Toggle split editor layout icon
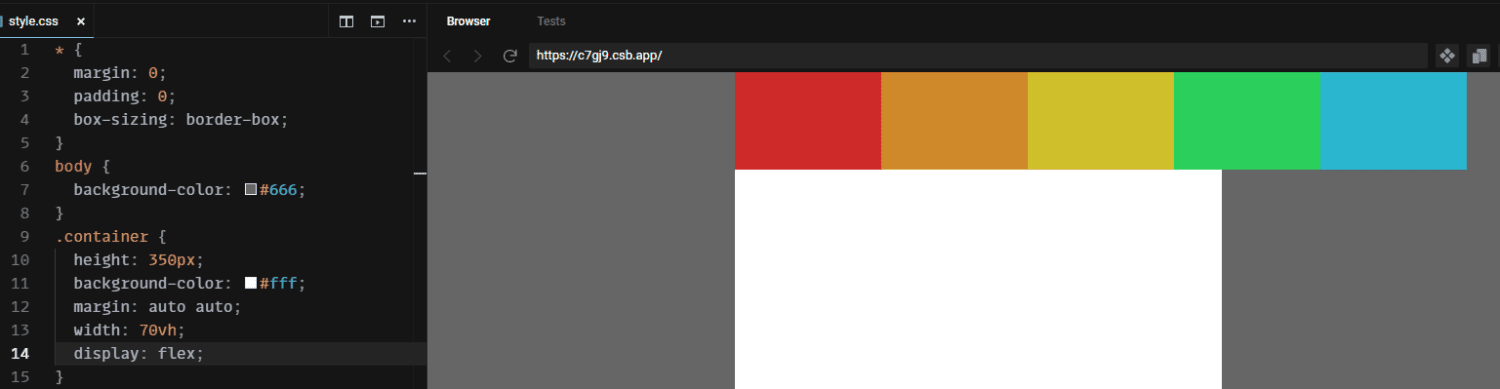Viewport: 1500px width, 389px height. point(346,21)
